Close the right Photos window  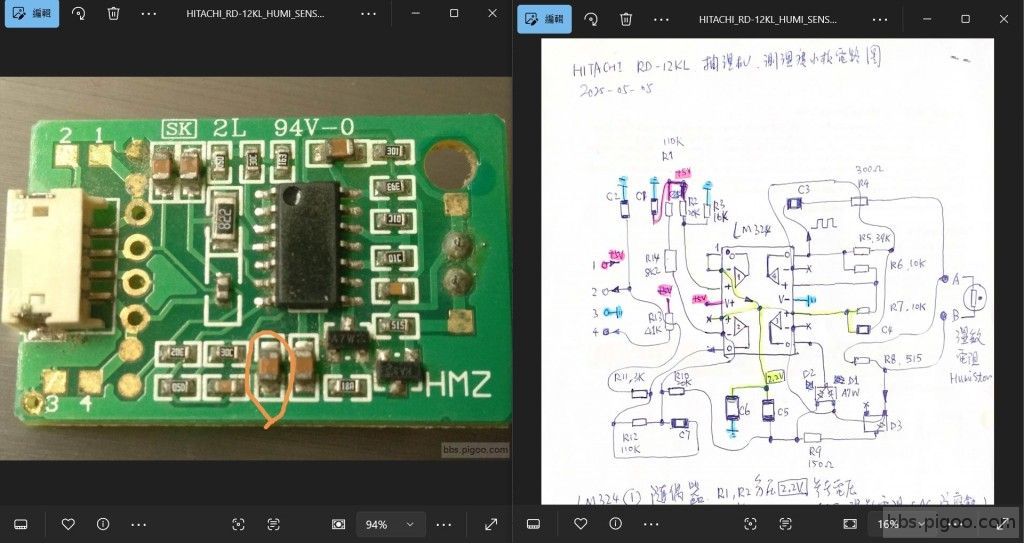click(1004, 20)
